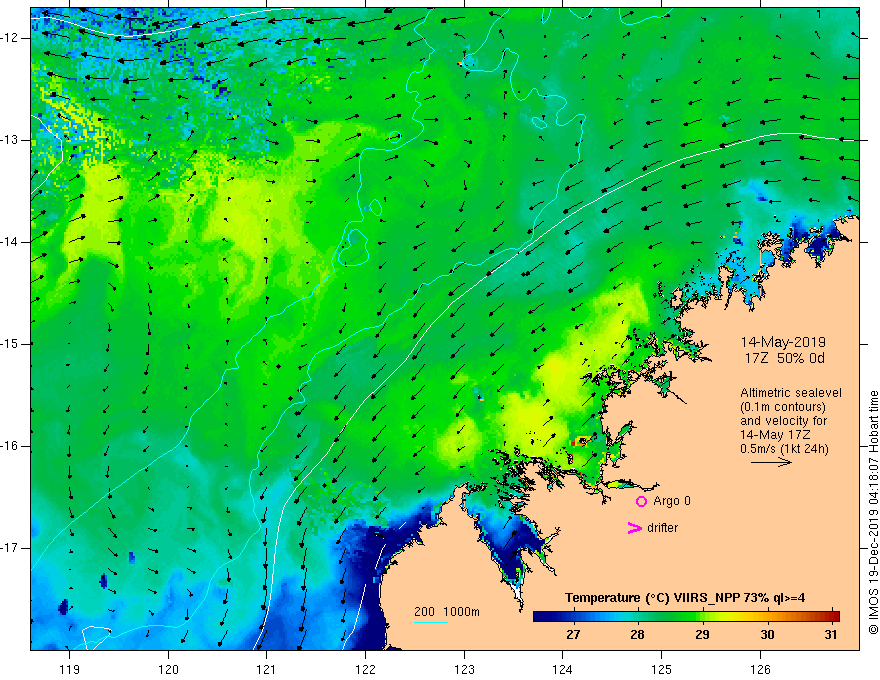
Task: Click the 'and velocity for' caption line
Action: (x=783, y=421)
